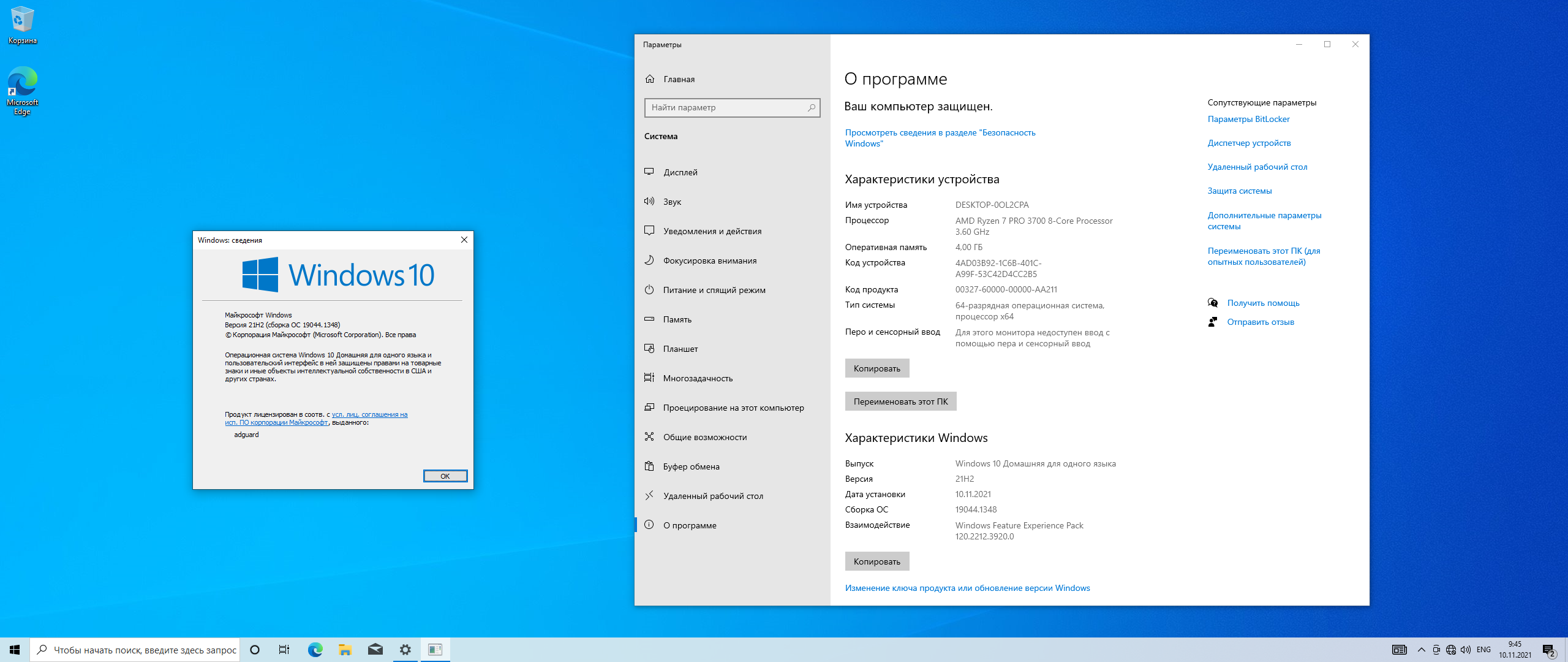Open Advanced system settings link

point(1264,221)
